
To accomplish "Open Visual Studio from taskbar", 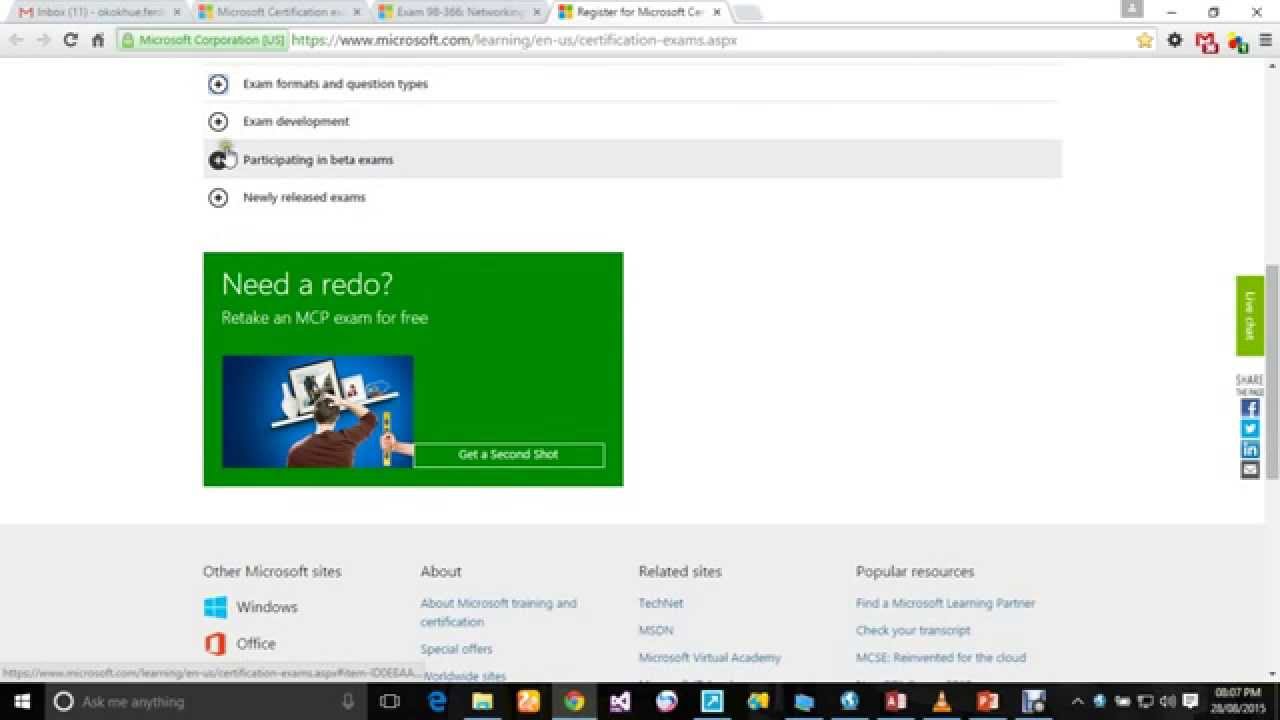I will pos(620,701).
